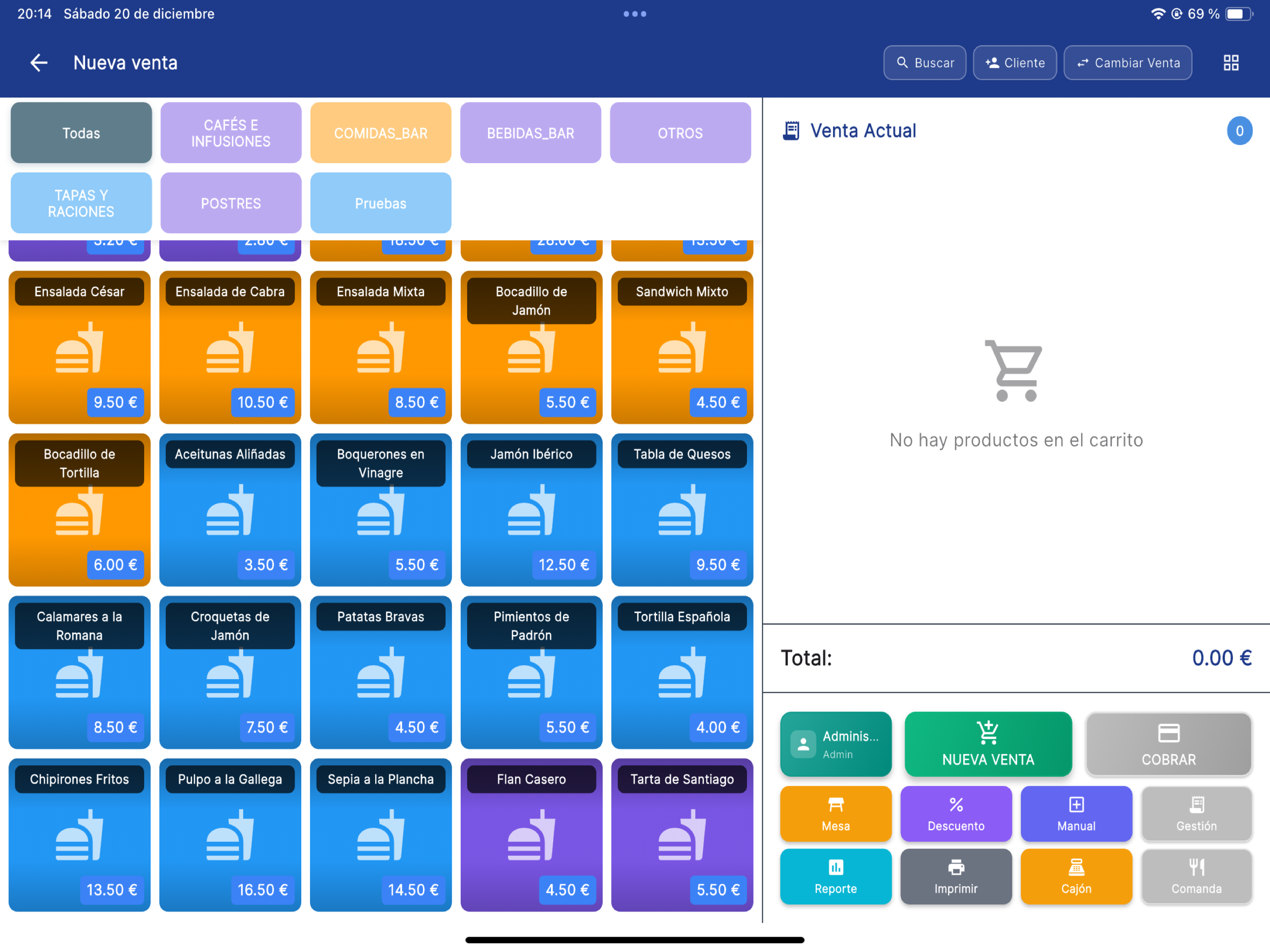Screen dimensions: 1270x952
Task: Add Tortilla Española product
Action: pyautogui.click(x=682, y=672)
